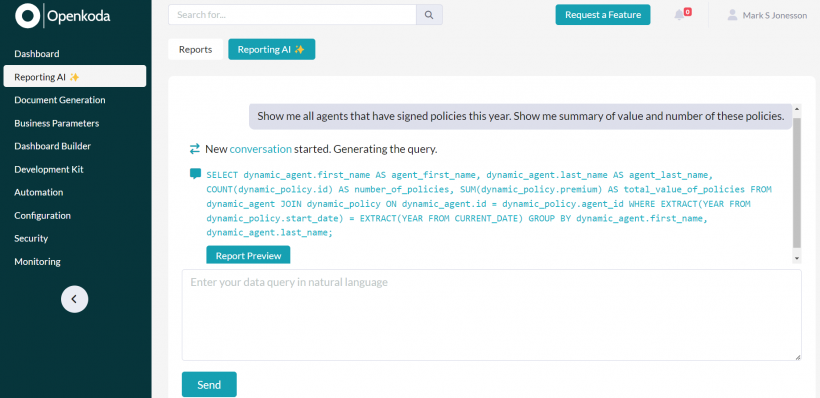Click the Report Preview button
The image size is (820, 398).
pos(248,255)
